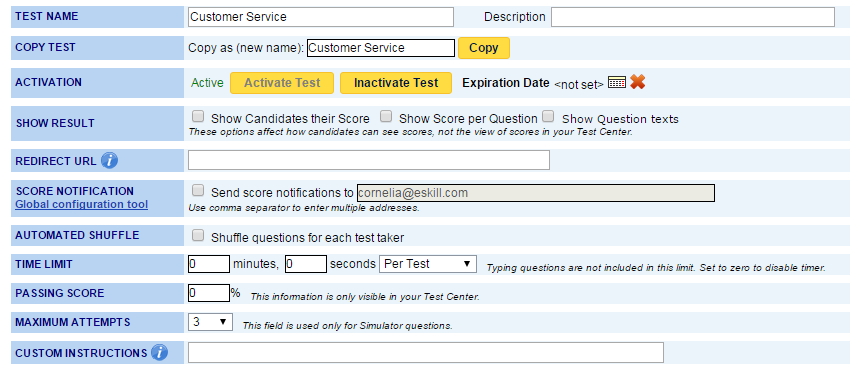Click the Custom Instructions info icon
The width and height of the screenshot is (861, 378).
[x=159, y=352]
